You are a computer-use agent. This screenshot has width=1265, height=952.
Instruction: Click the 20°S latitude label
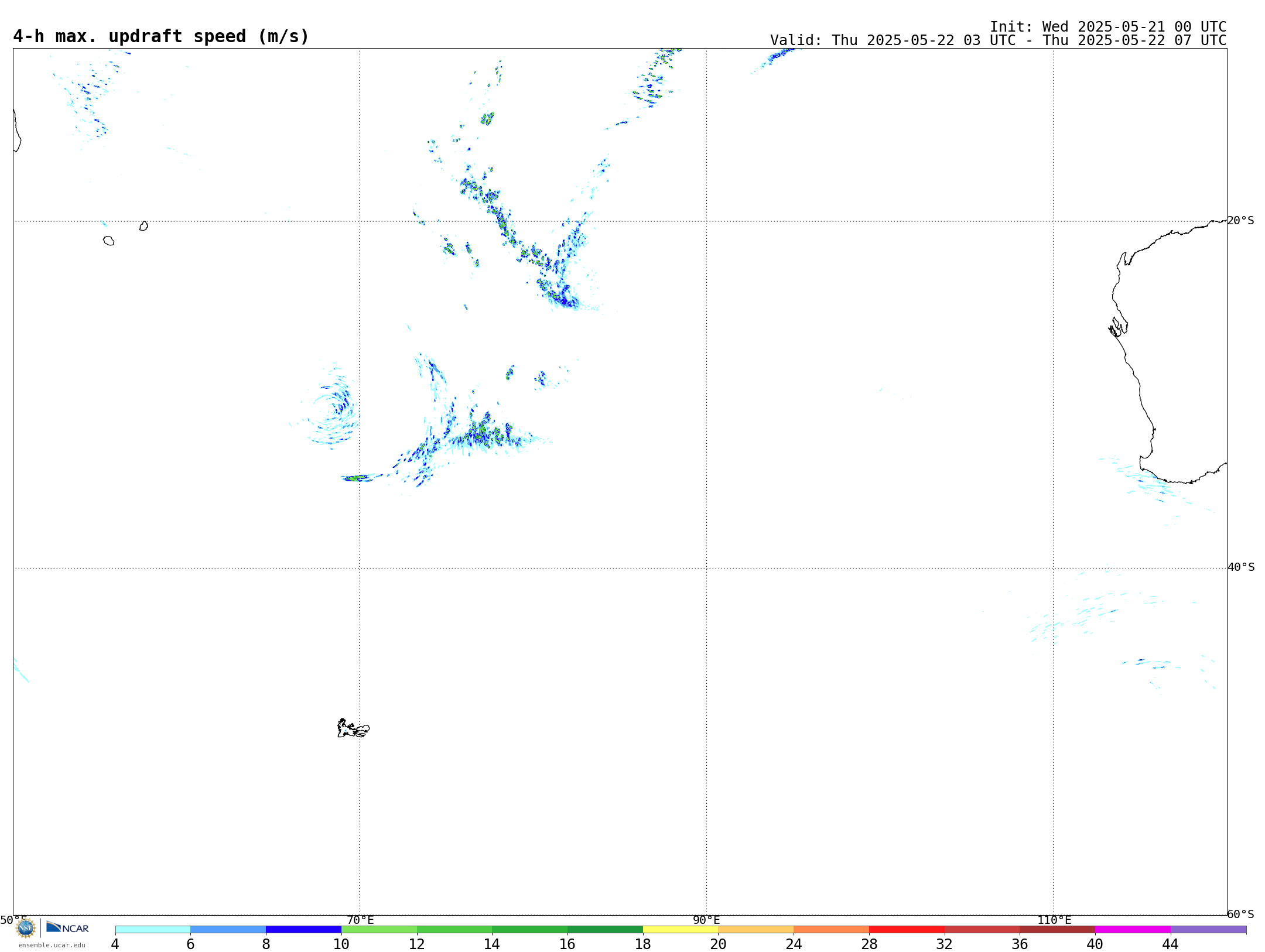click(1240, 221)
